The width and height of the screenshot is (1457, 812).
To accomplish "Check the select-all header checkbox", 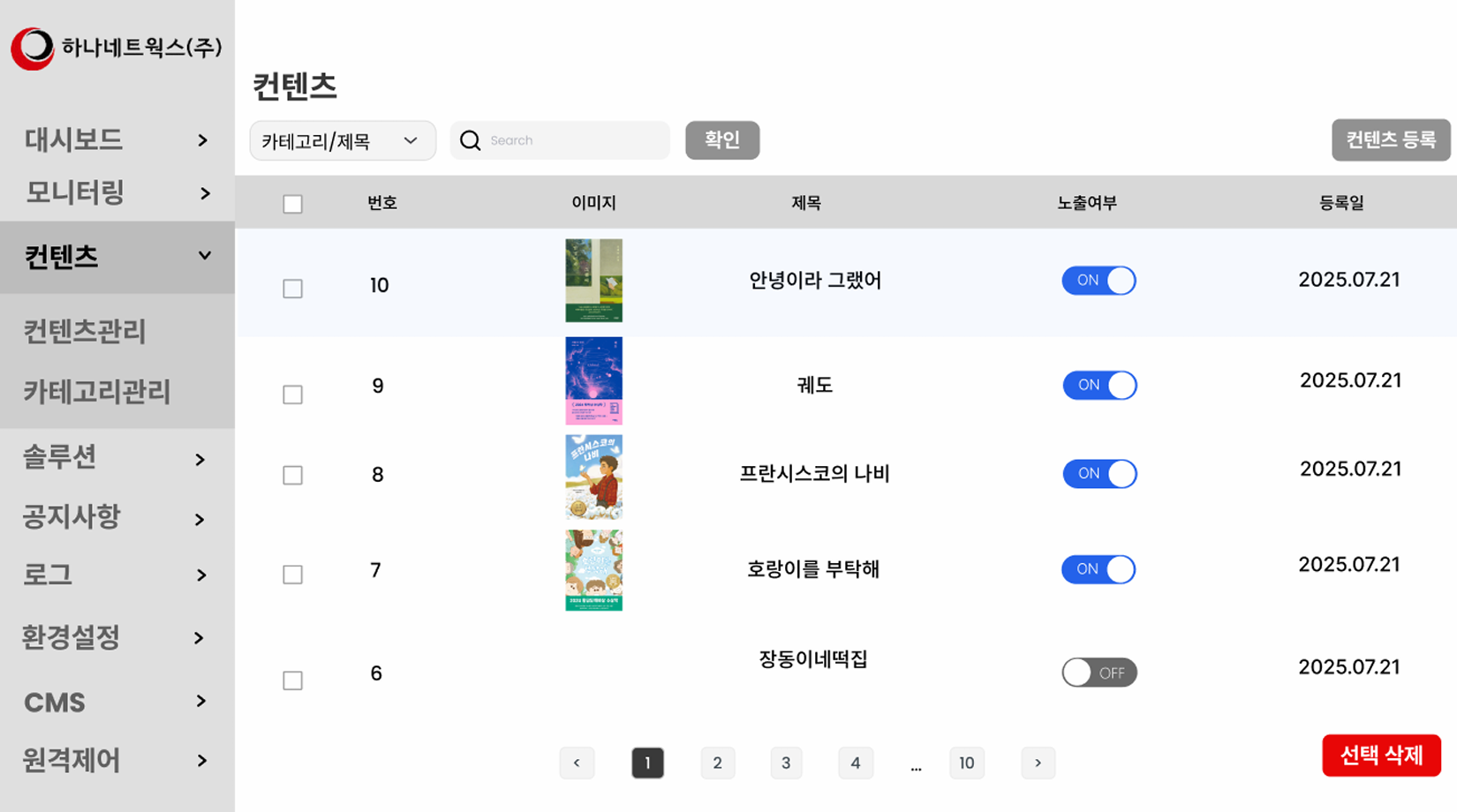I will coord(292,204).
